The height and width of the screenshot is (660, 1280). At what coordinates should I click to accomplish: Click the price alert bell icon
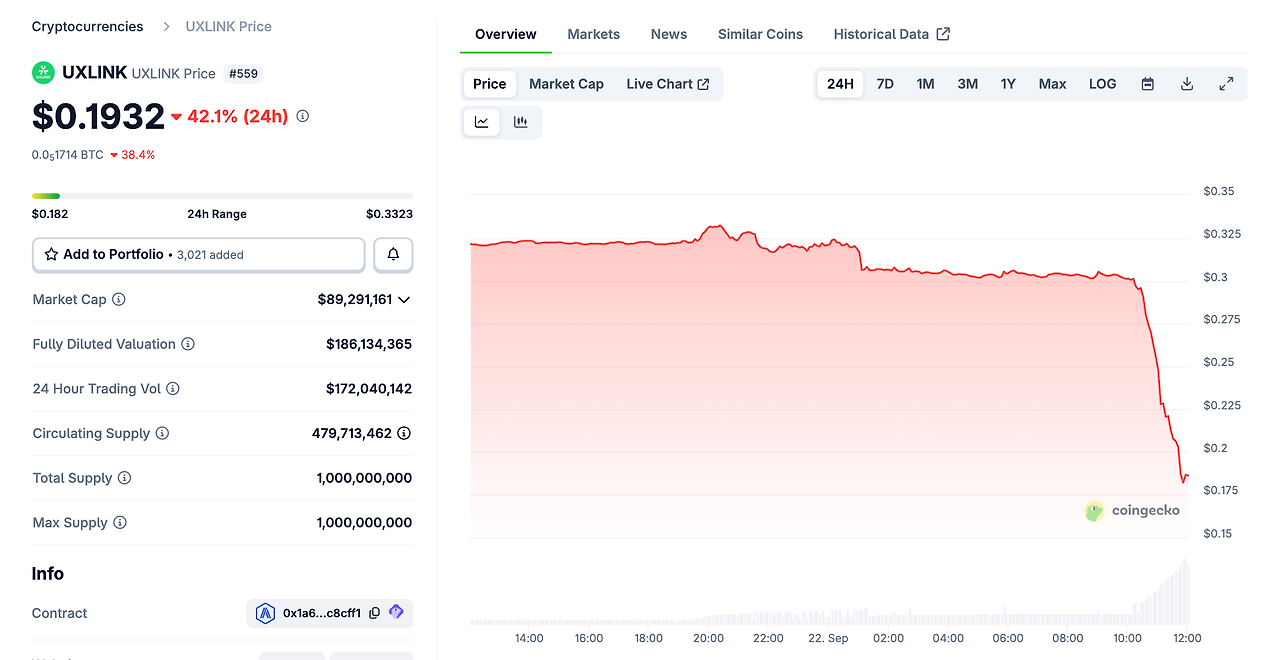pos(393,255)
